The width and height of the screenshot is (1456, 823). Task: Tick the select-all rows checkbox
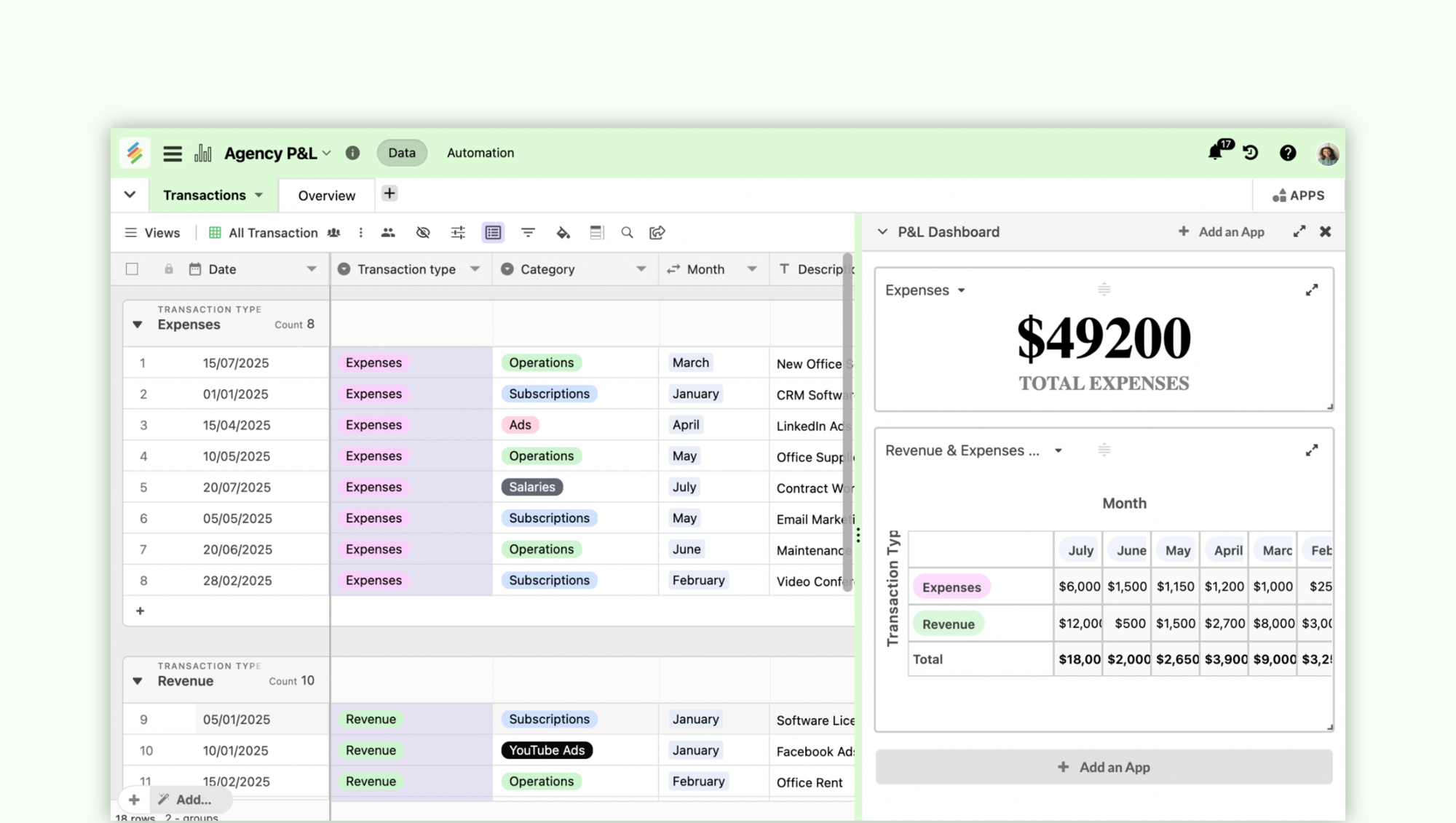[132, 269]
